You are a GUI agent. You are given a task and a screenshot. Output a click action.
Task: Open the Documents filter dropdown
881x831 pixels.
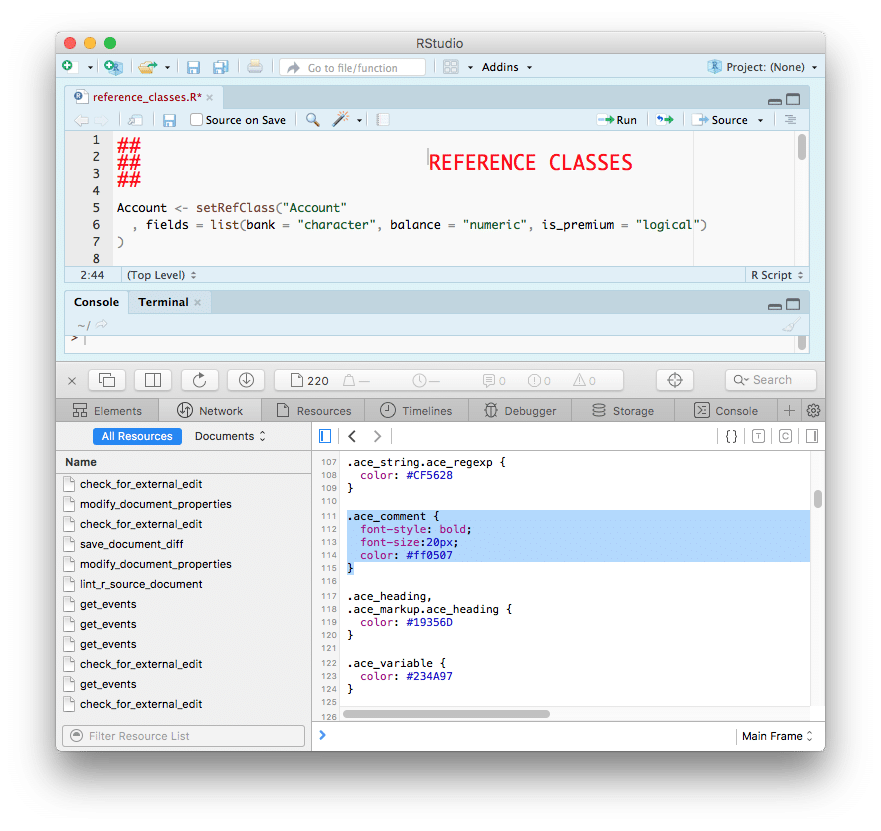230,436
